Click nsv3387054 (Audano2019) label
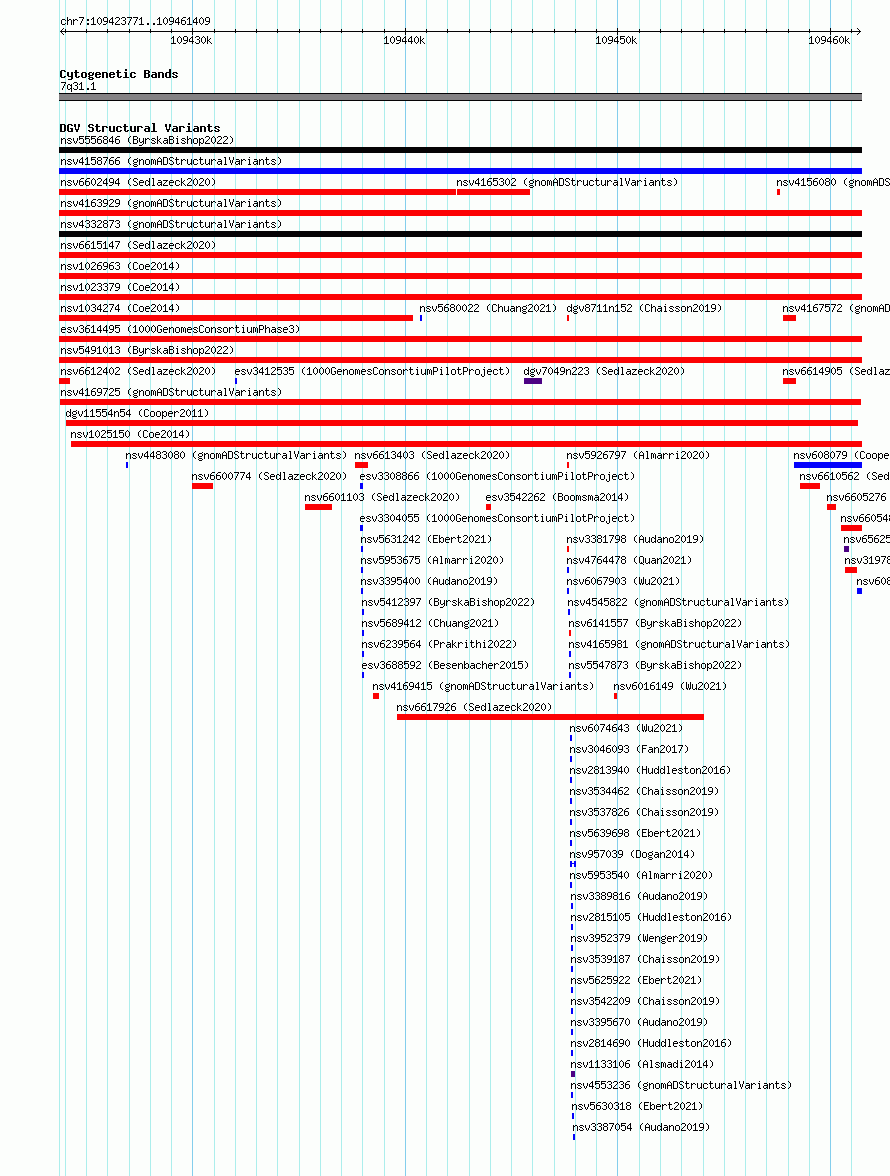 pyautogui.click(x=641, y=1127)
